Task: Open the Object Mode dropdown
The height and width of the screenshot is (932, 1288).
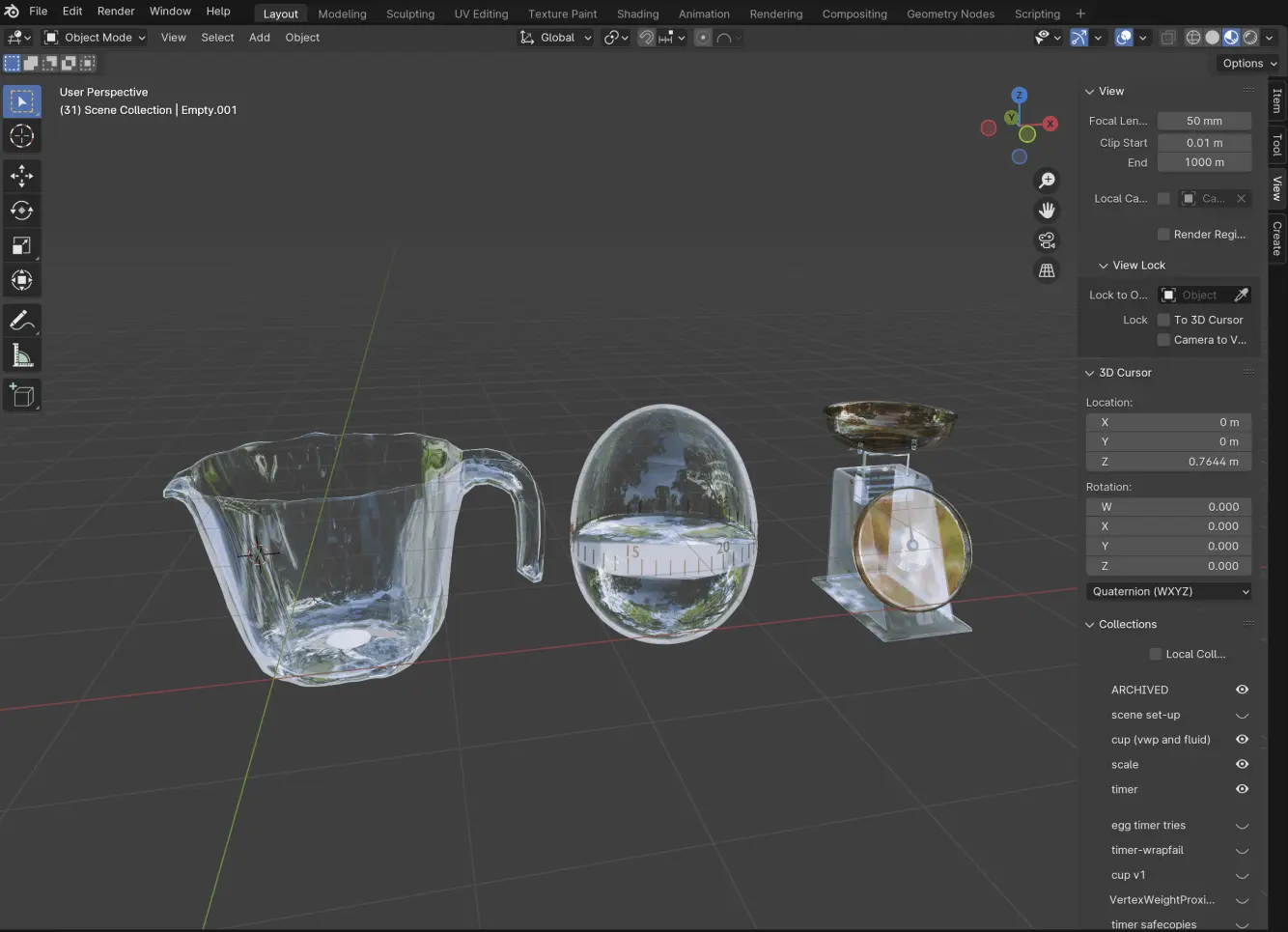Action: [x=95, y=38]
